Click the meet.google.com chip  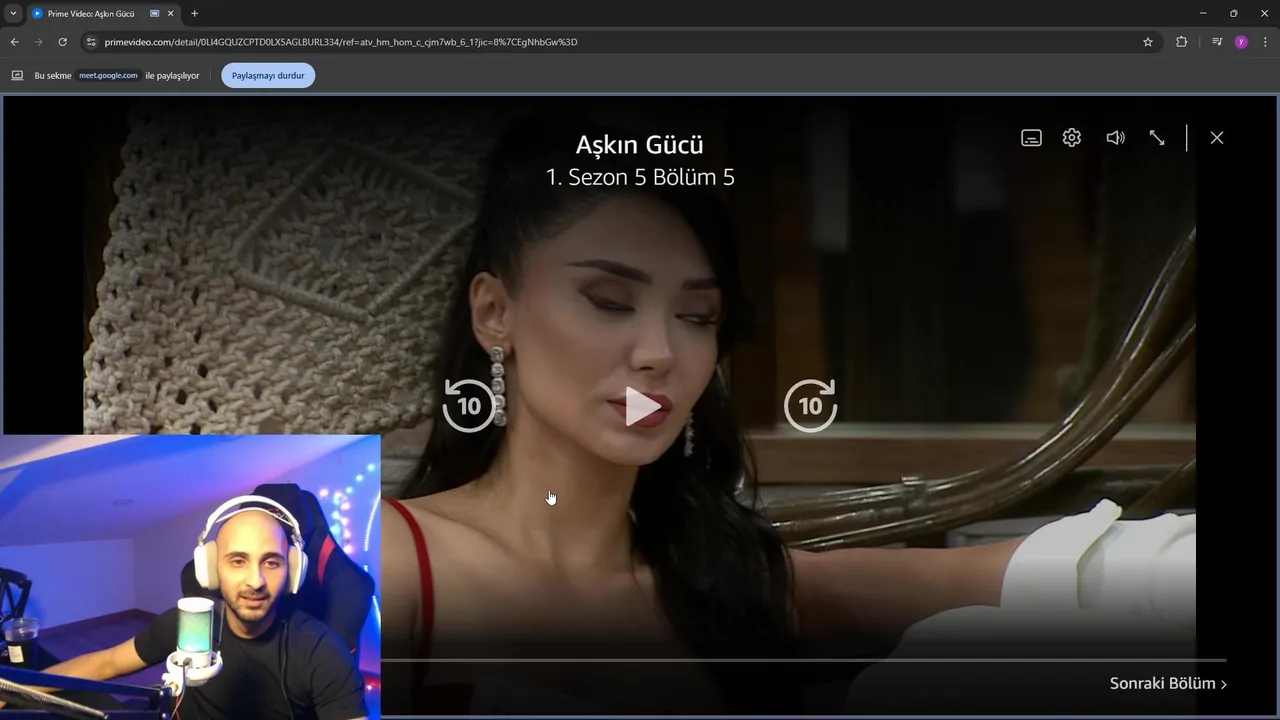pos(108,75)
